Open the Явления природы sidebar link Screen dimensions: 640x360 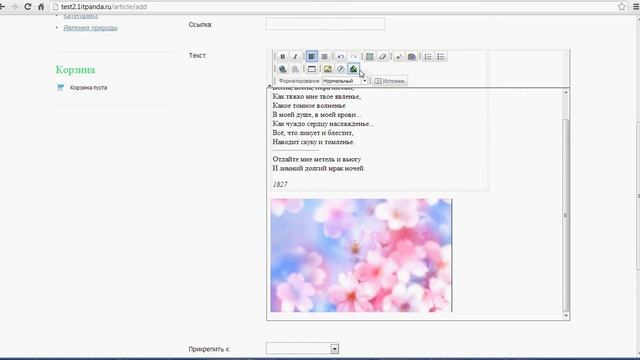(x=90, y=28)
